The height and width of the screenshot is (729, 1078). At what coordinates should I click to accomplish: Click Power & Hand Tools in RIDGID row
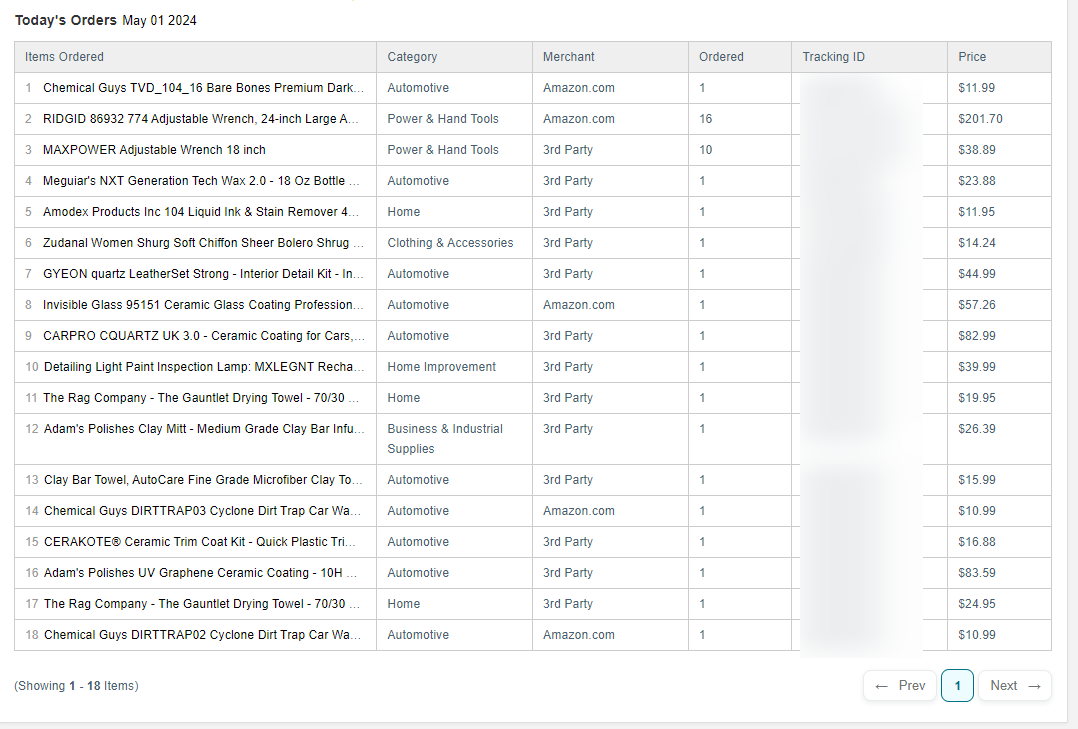click(443, 119)
